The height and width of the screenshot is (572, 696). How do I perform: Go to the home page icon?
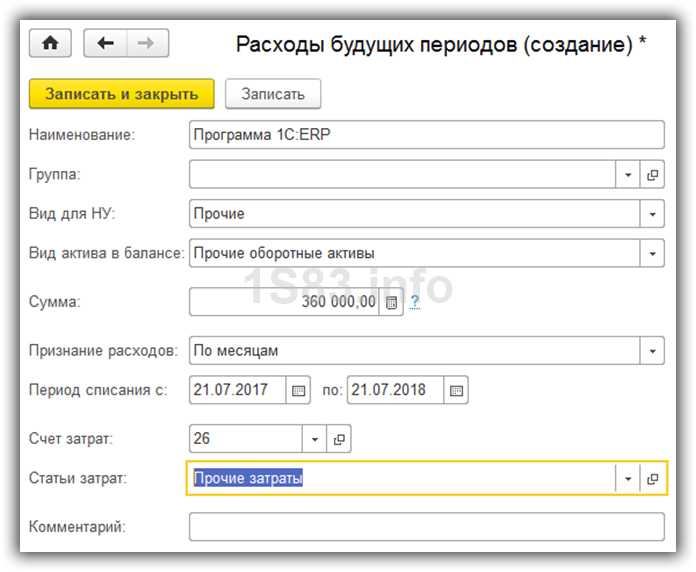pyautogui.click(x=50, y=43)
